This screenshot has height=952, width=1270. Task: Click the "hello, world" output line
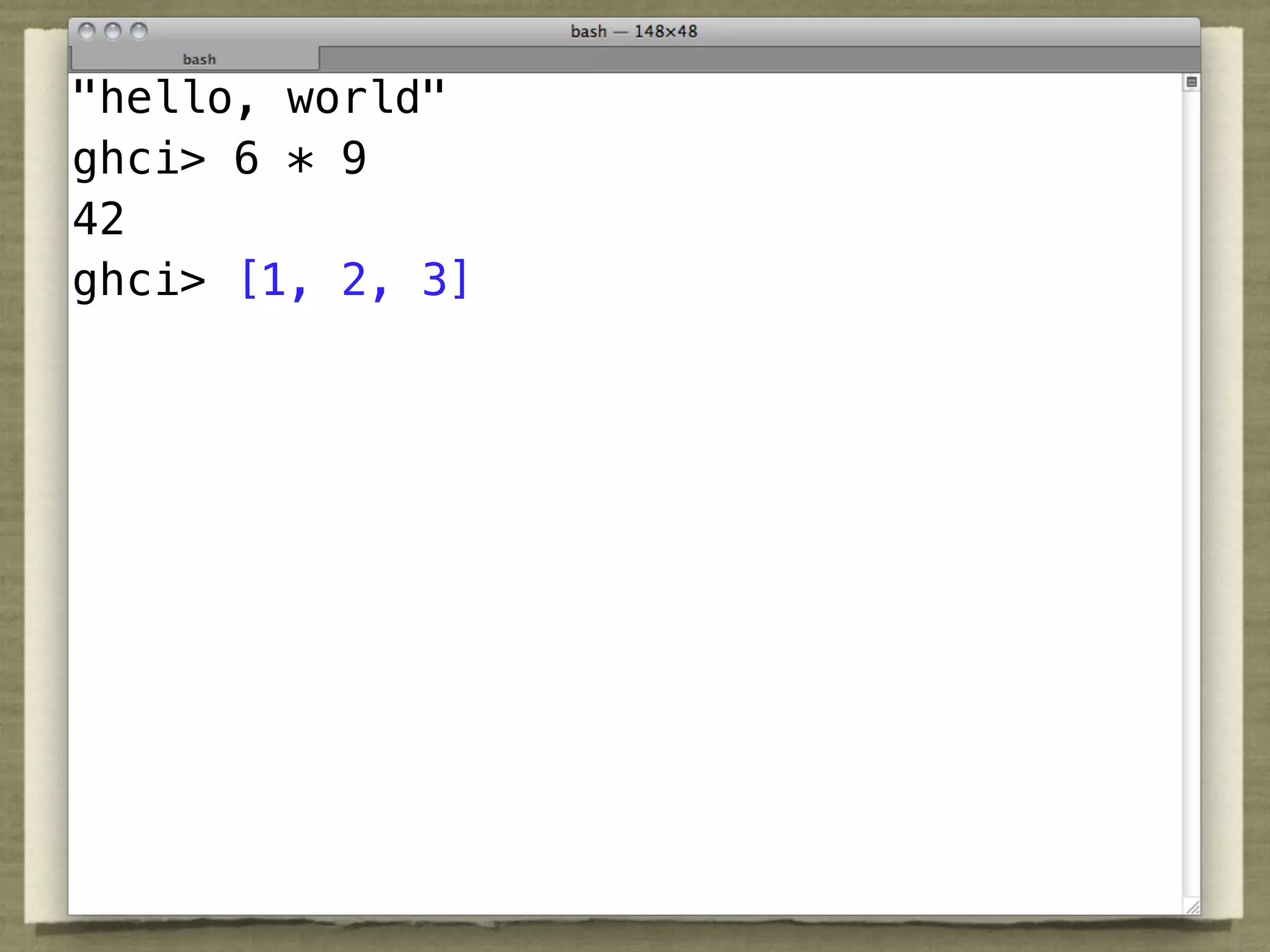(259, 98)
